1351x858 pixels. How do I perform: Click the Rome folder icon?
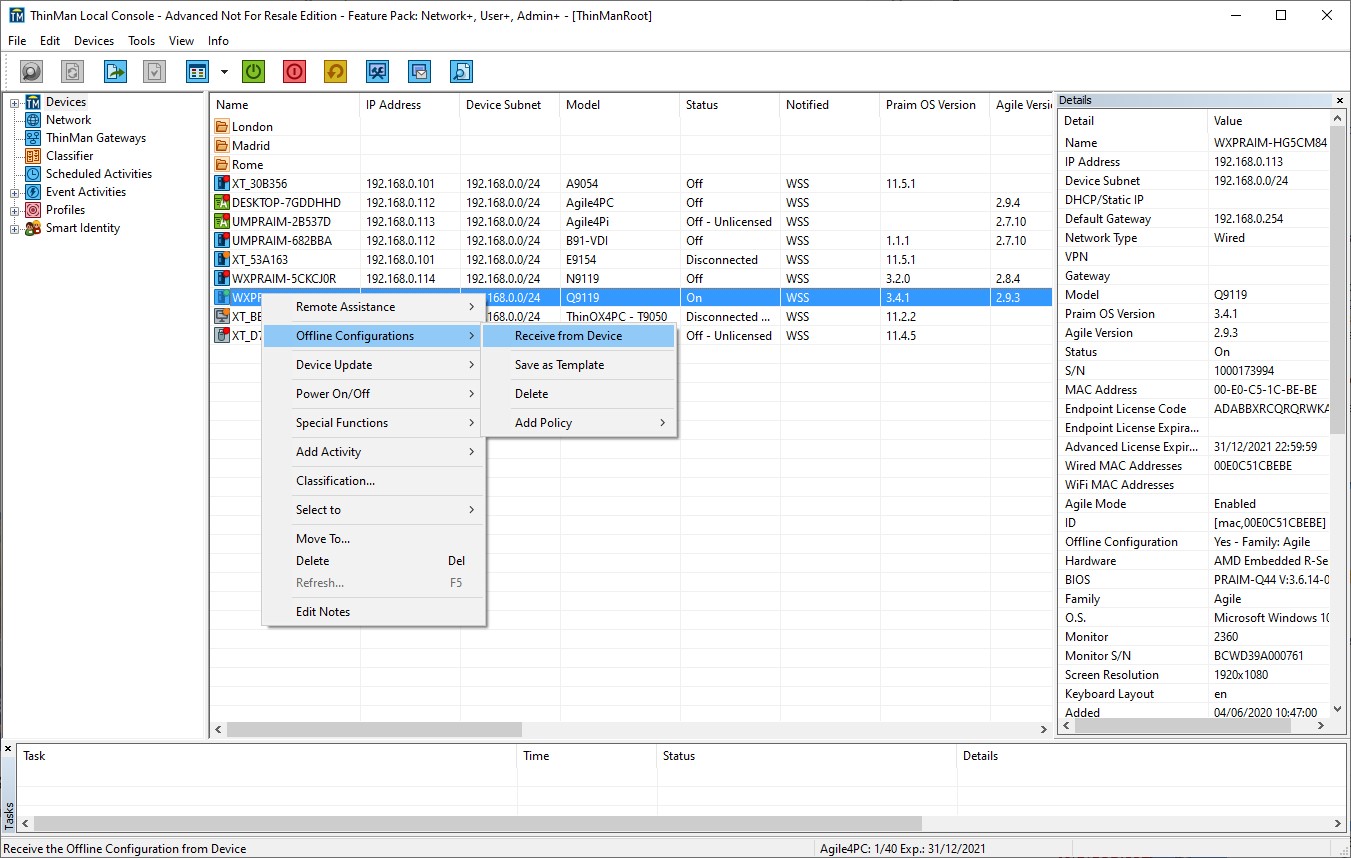coord(222,165)
